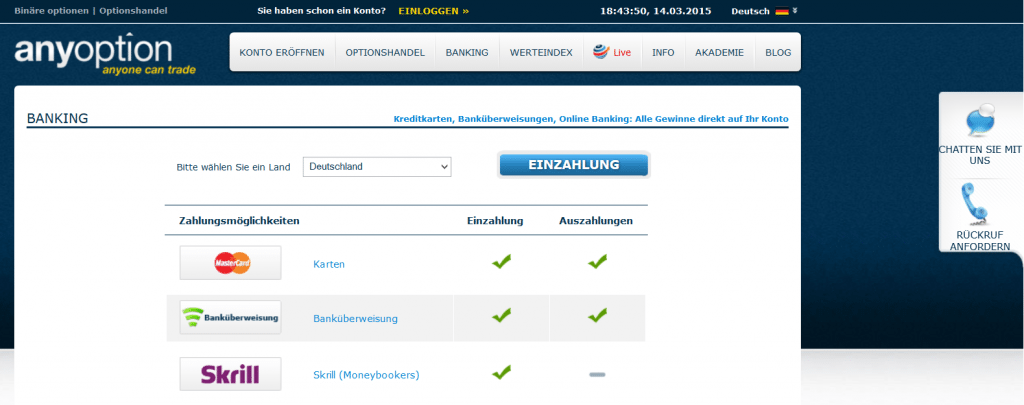This screenshot has height=405, width=1024.
Task: Click the anyoption logo
Action: tap(105, 56)
